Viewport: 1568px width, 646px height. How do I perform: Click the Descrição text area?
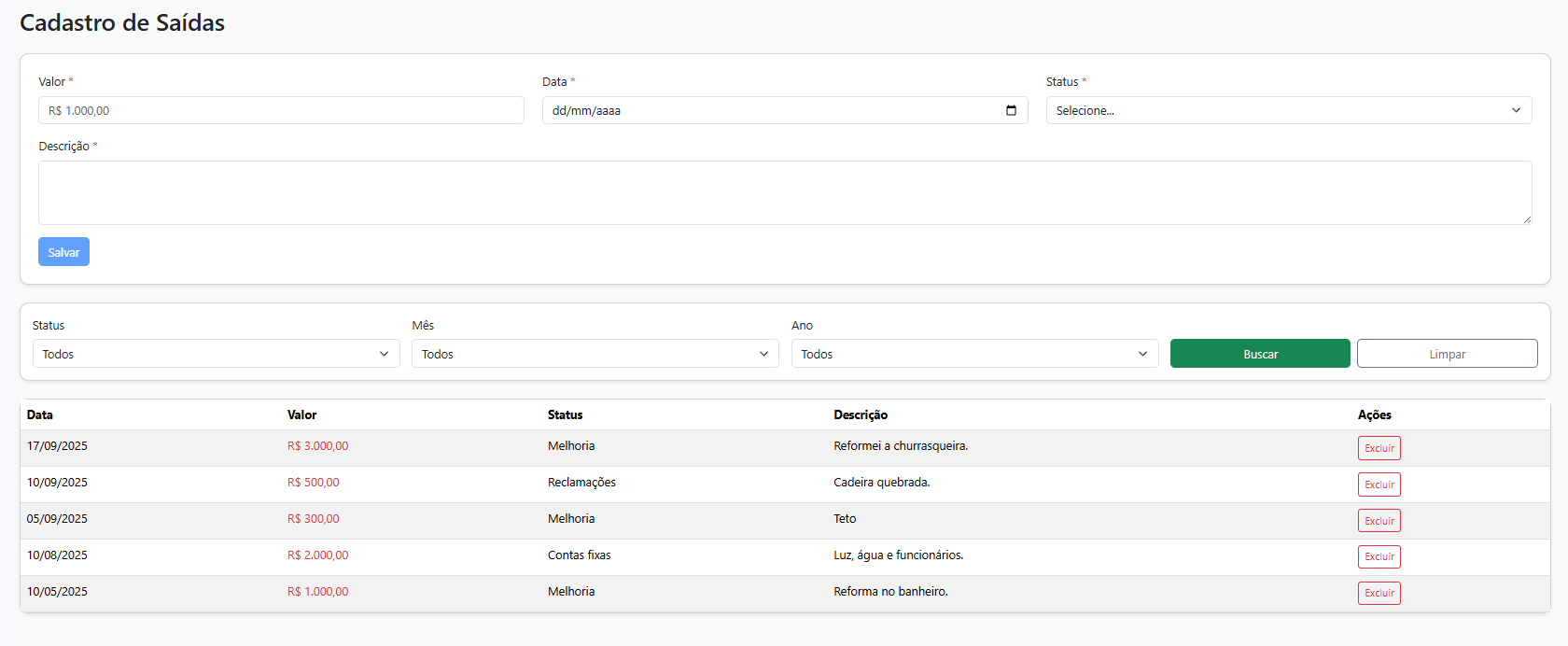pos(784,192)
